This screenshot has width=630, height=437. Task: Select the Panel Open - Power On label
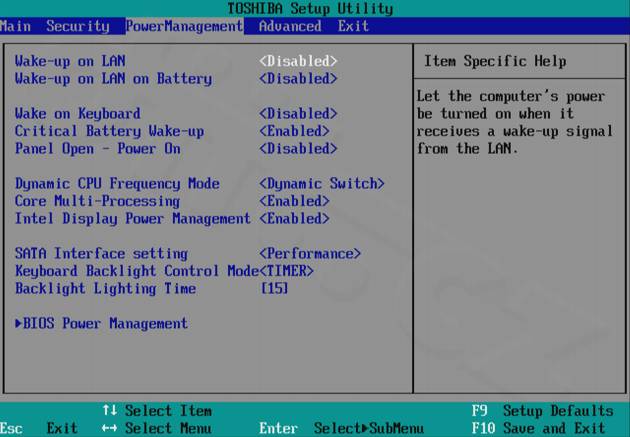click(98, 149)
